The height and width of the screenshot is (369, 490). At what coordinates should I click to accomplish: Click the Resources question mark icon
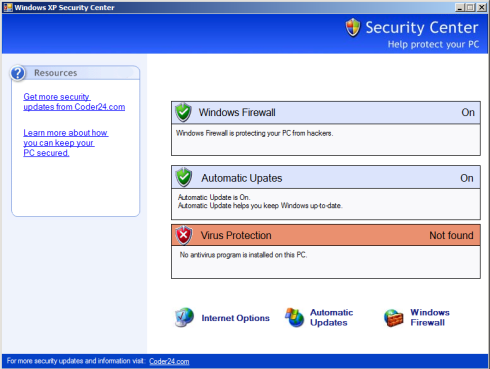[18, 73]
